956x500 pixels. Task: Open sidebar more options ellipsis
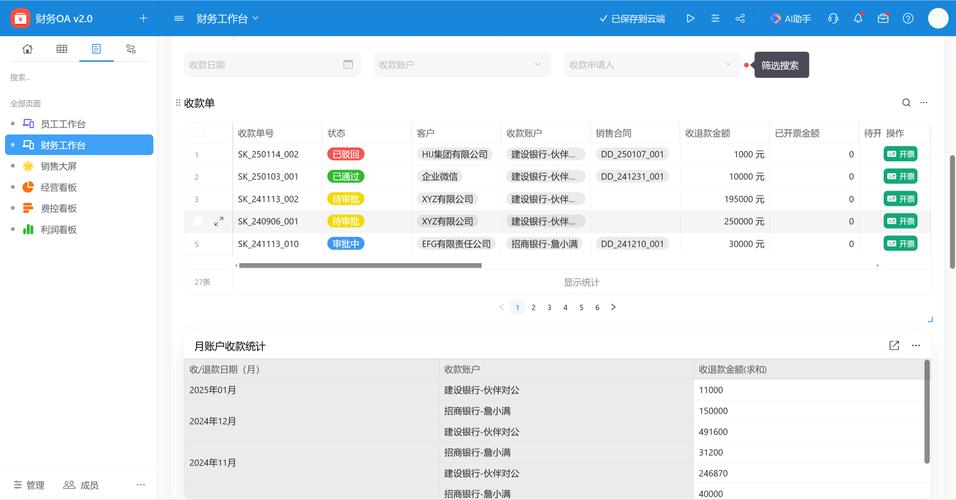pyautogui.click(x=141, y=485)
